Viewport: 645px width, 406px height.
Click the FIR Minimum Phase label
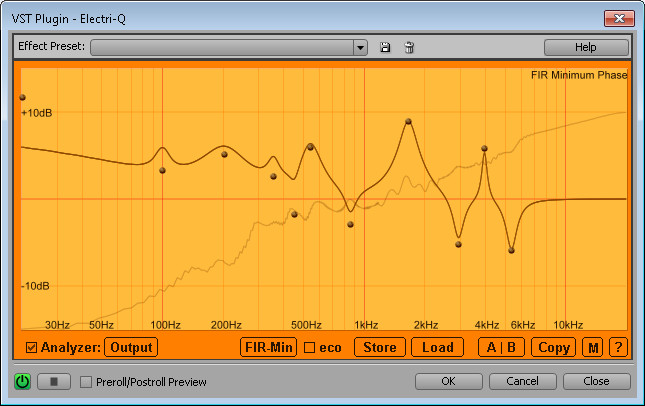[579, 75]
